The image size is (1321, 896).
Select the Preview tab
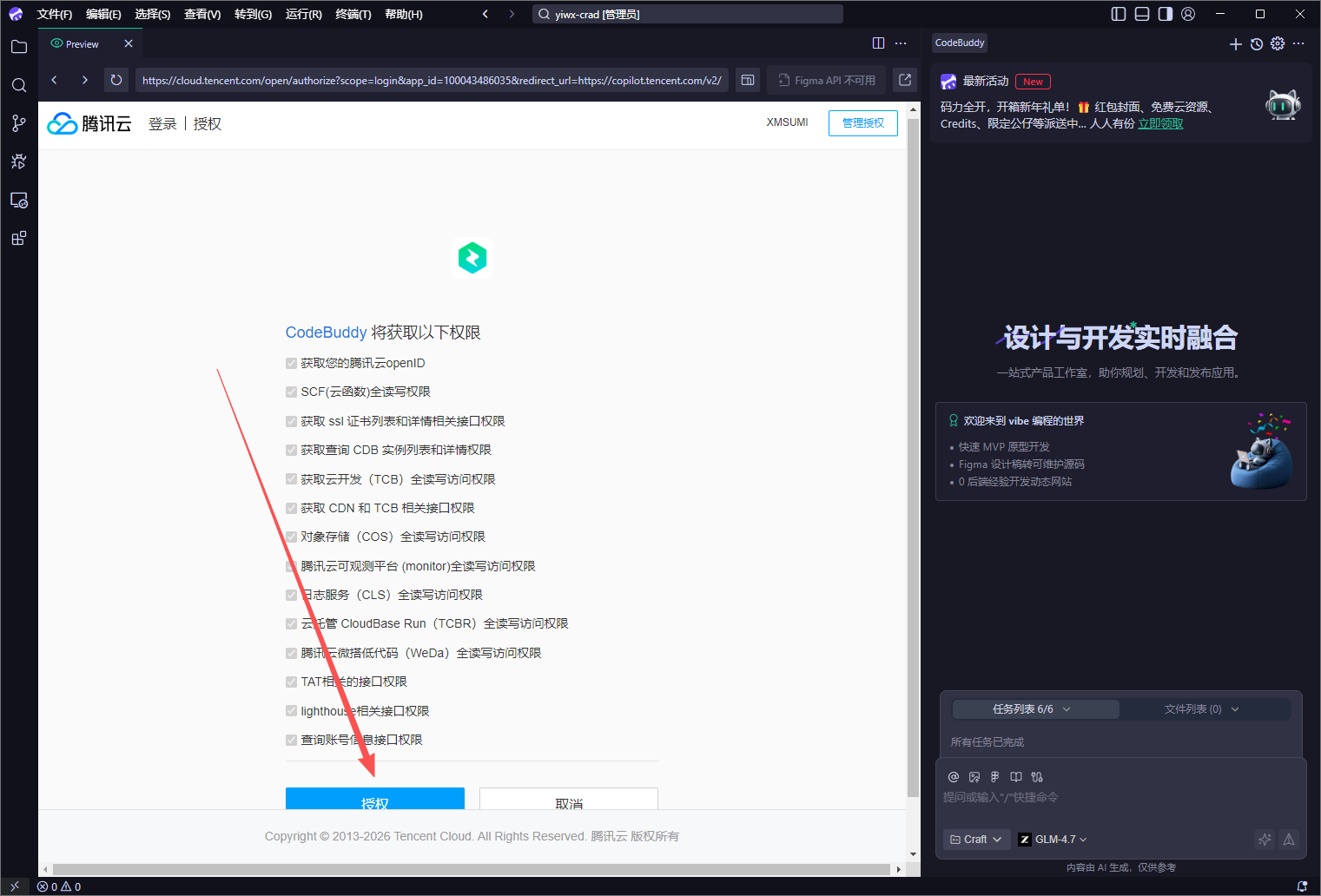(x=83, y=44)
